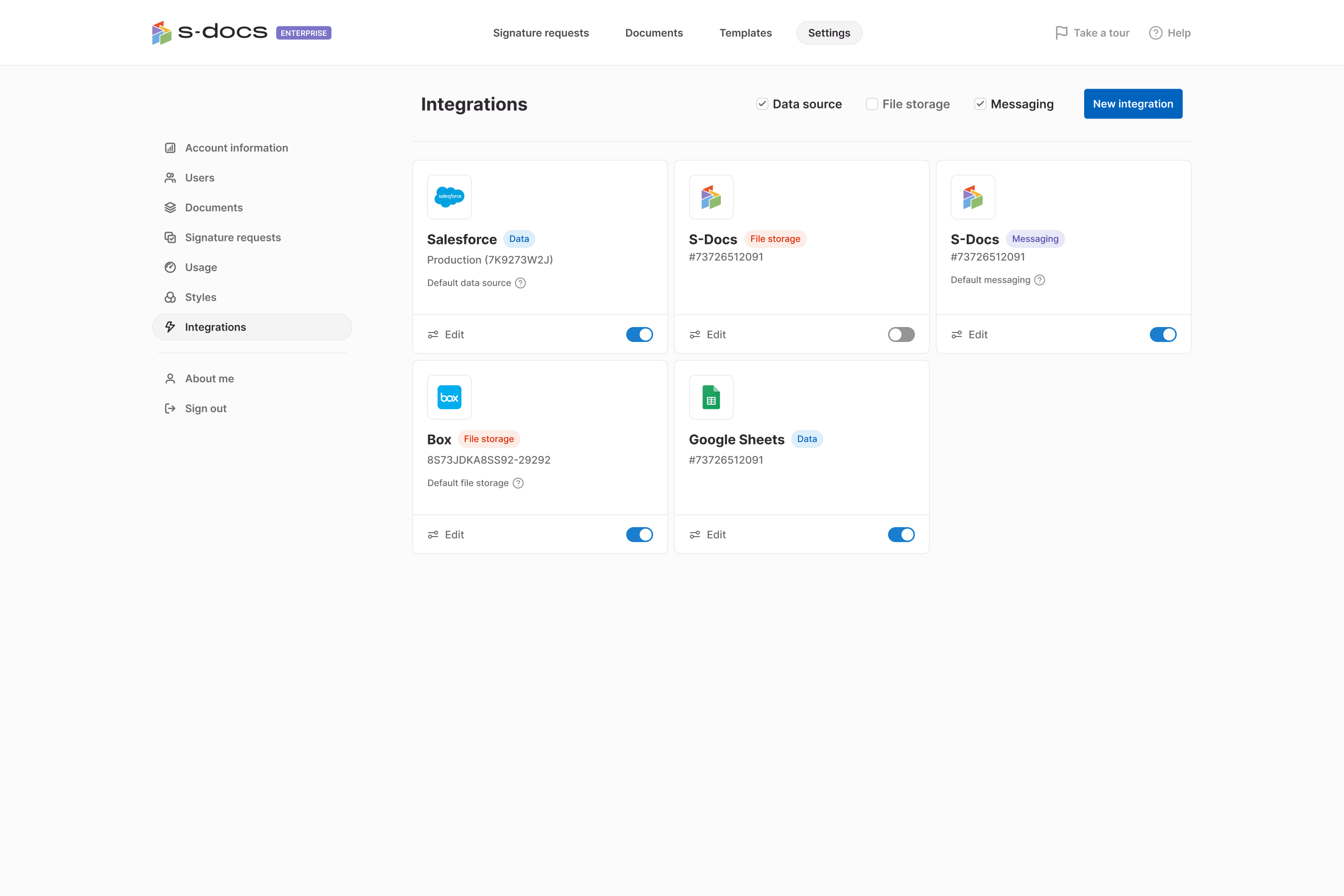
Task: Click the S-Docs logo in header
Action: [210, 32]
